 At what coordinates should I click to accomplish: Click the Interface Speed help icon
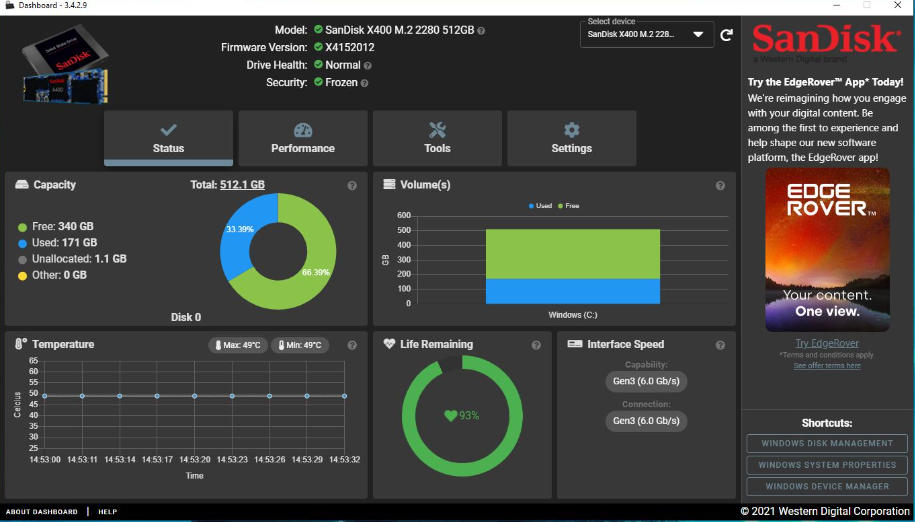pyautogui.click(x=720, y=345)
